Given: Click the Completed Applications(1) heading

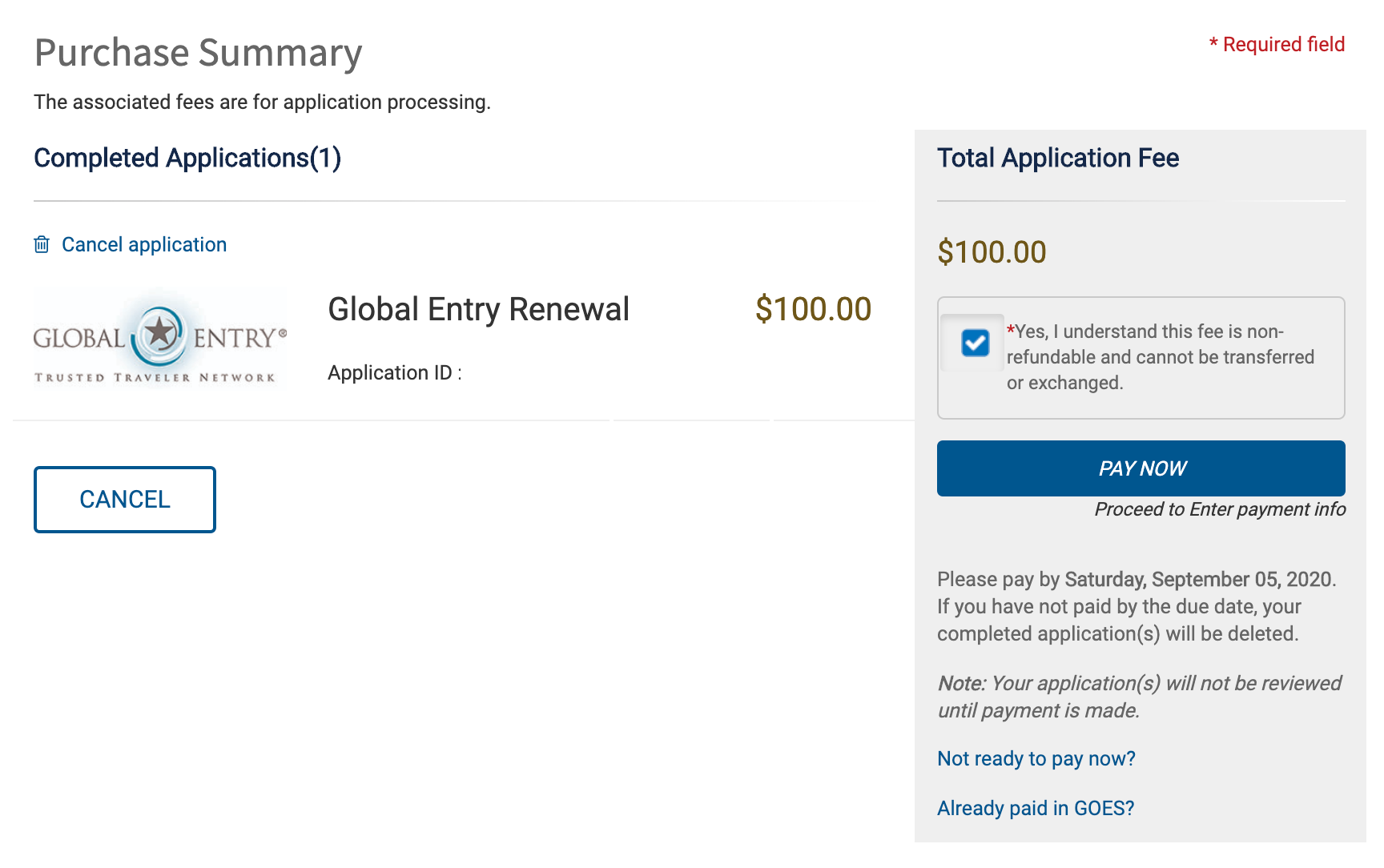Looking at the screenshot, I should coord(187,158).
